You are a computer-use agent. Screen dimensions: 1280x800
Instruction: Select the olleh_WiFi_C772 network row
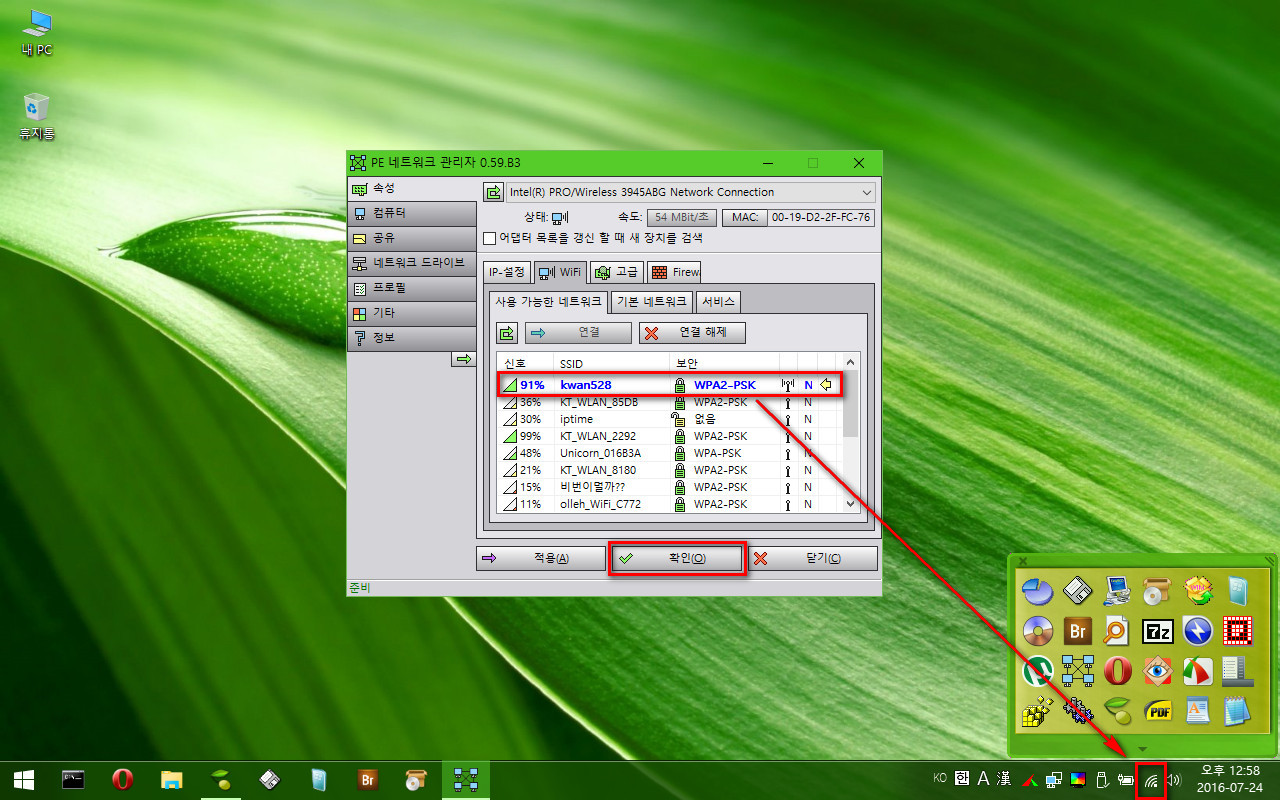(670, 504)
